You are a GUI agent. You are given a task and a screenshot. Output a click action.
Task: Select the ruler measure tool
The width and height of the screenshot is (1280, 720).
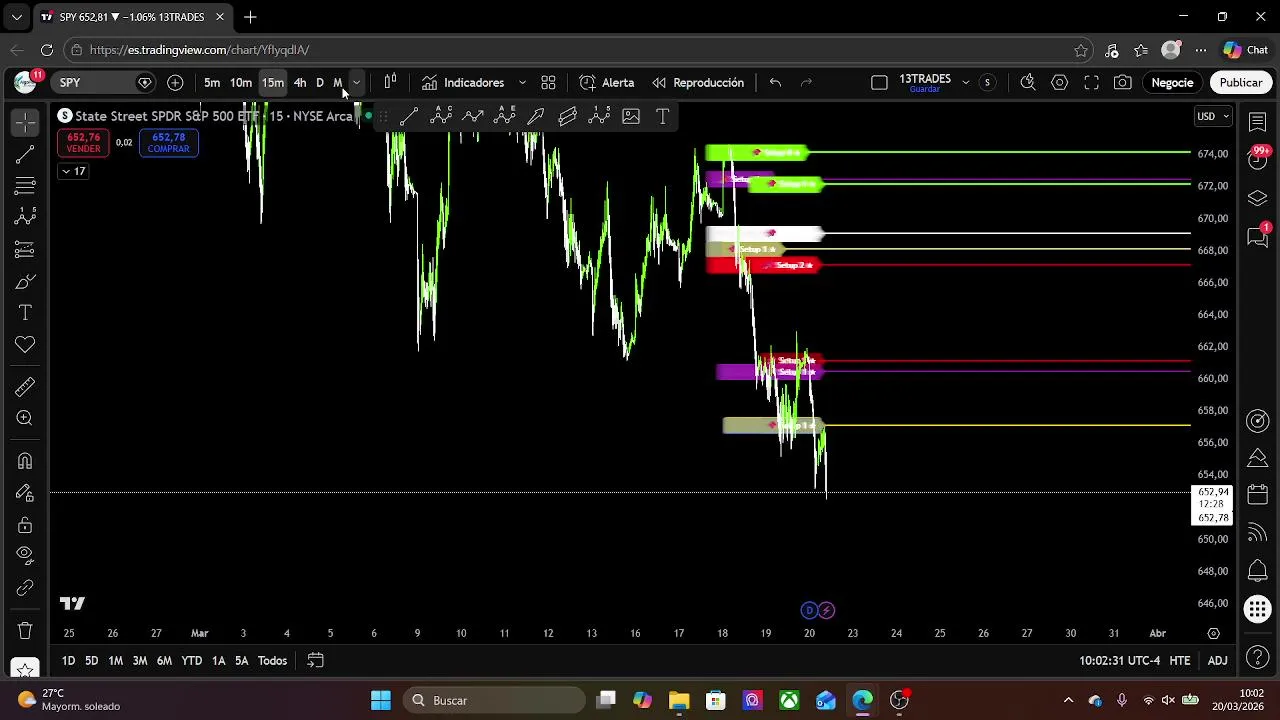[x=25, y=386]
